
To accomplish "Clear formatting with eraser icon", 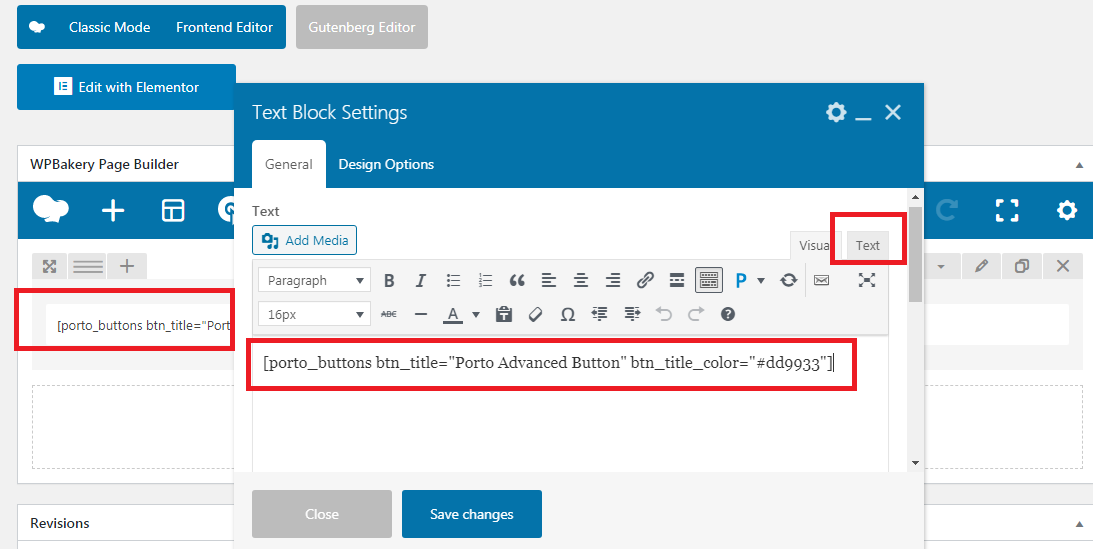I will click(535, 314).
